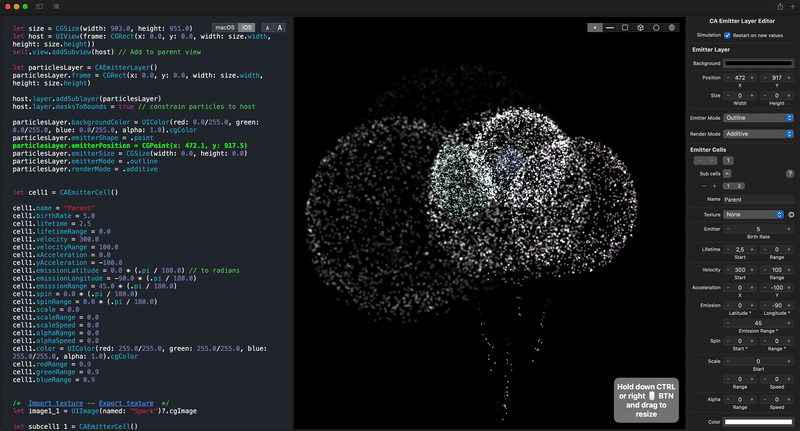Viewport: 800px width, 431px height.
Task: Select the line emitter shape icon
Action: 610,28
